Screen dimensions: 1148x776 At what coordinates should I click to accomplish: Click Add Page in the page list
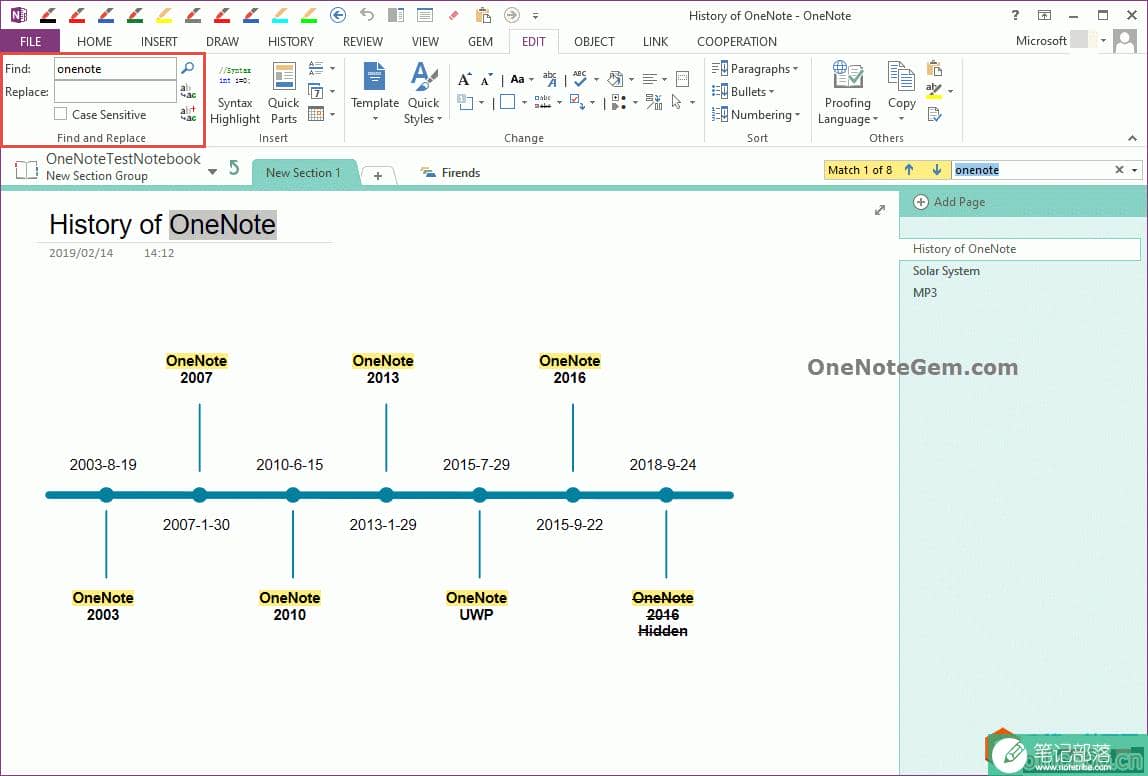[x=949, y=202]
